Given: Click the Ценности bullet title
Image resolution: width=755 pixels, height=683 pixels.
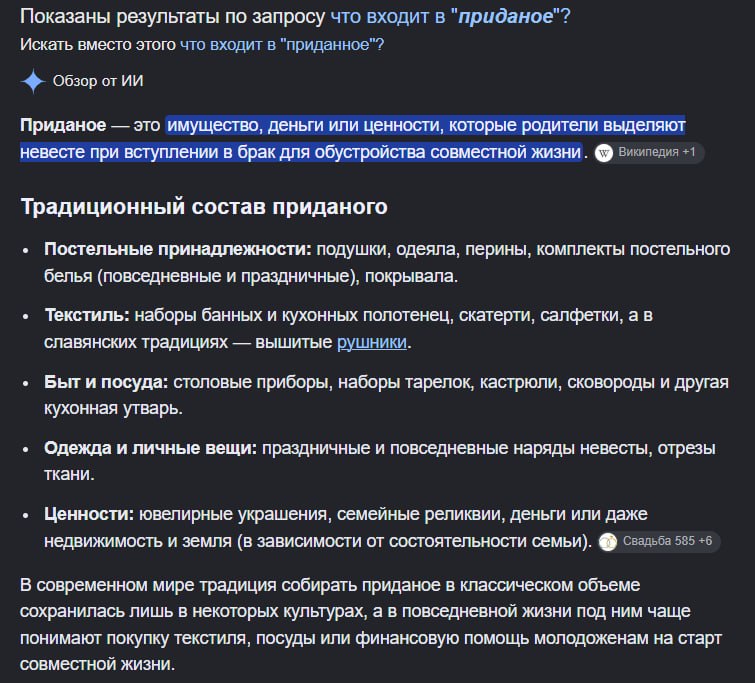Looking at the screenshot, I should coord(89,514).
